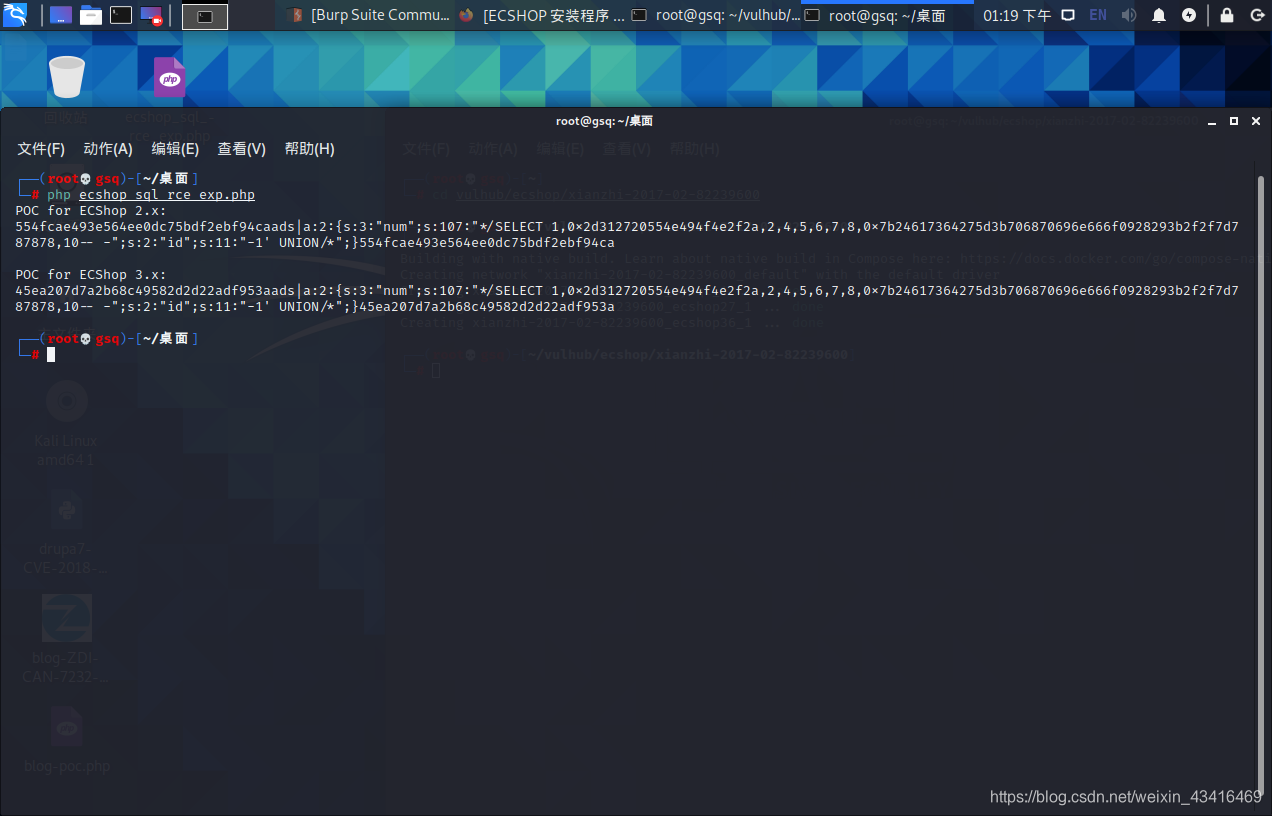Click the show desktop panel icon

(60, 15)
